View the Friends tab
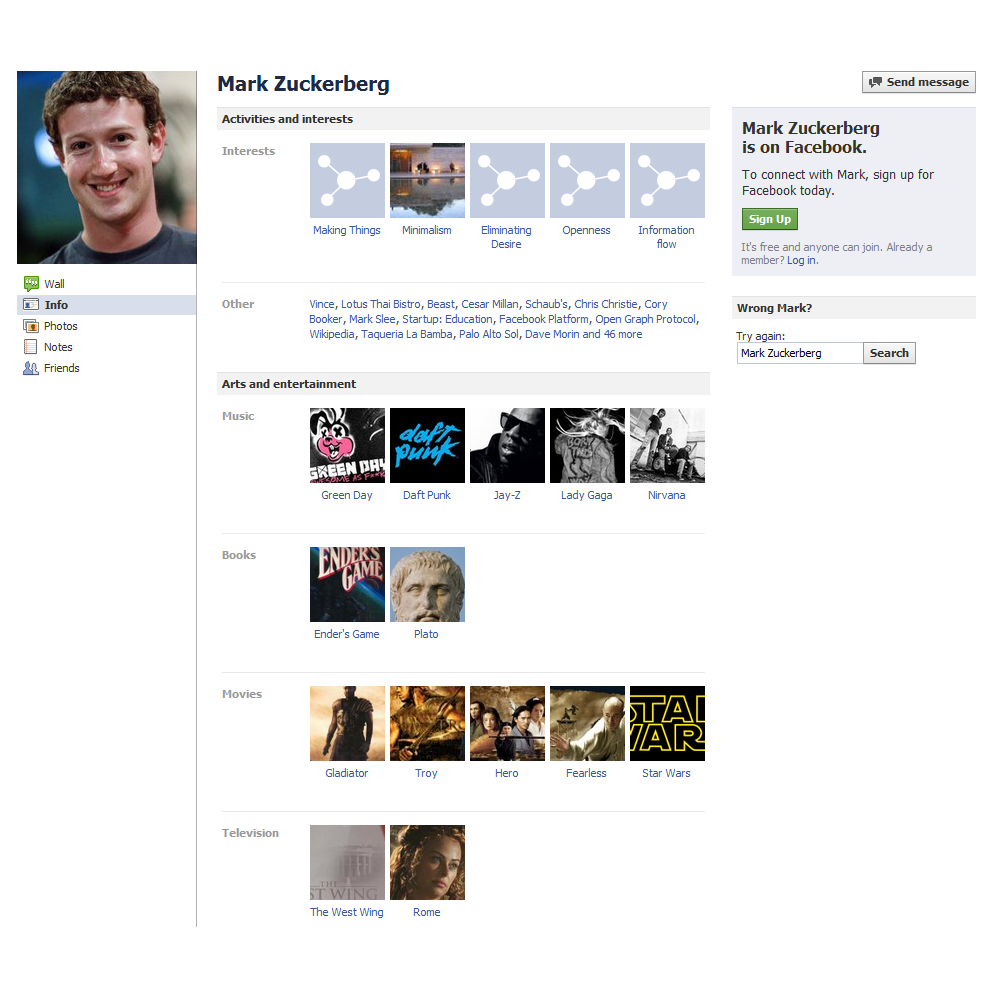The width and height of the screenshot is (1000, 1000). tap(107, 368)
